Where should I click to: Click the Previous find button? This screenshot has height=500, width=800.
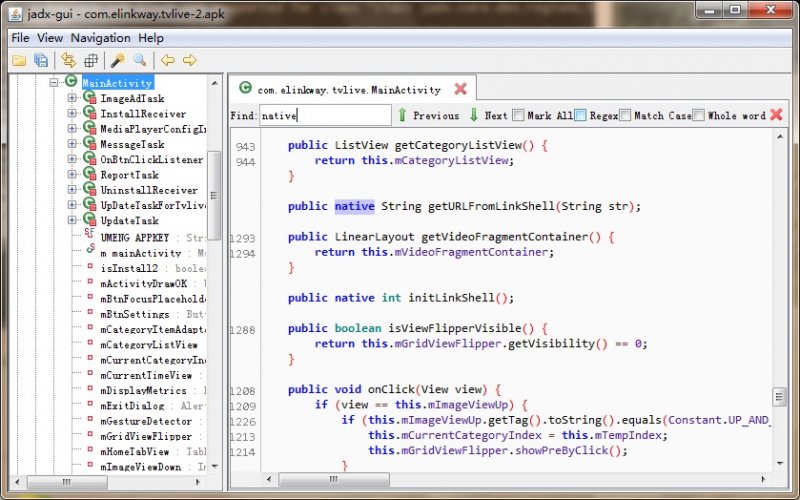click(429, 115)
